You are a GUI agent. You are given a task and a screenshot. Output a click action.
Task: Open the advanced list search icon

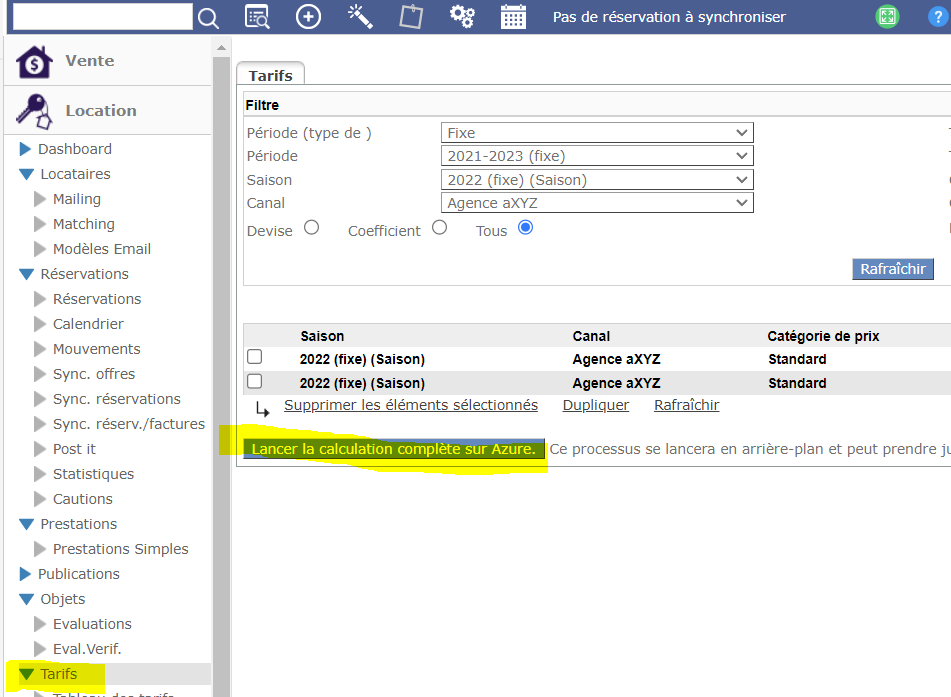[258, 17]
